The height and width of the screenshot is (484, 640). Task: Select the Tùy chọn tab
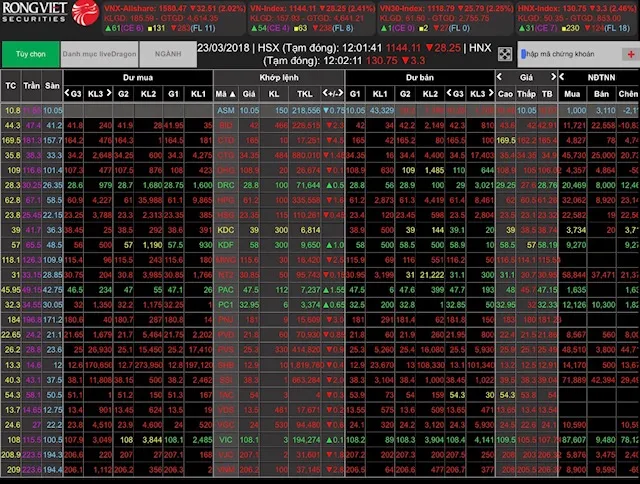pyautogui.click(x=27, y=54)
